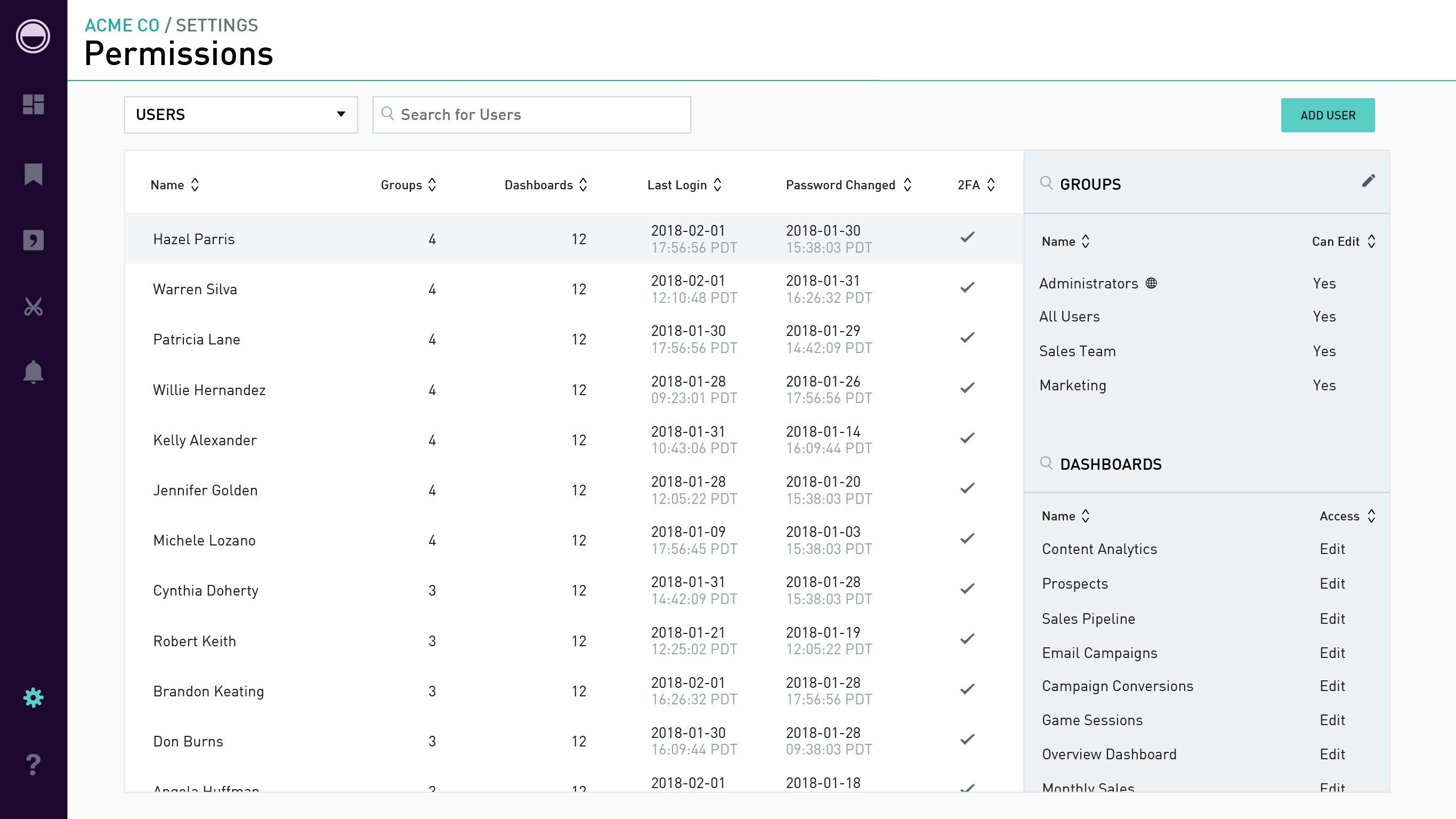Viewport: 1456px width, 819px height.
Task: Click the 2FA checkmark for Michele Lozano
Action: (x=968, y=539)
